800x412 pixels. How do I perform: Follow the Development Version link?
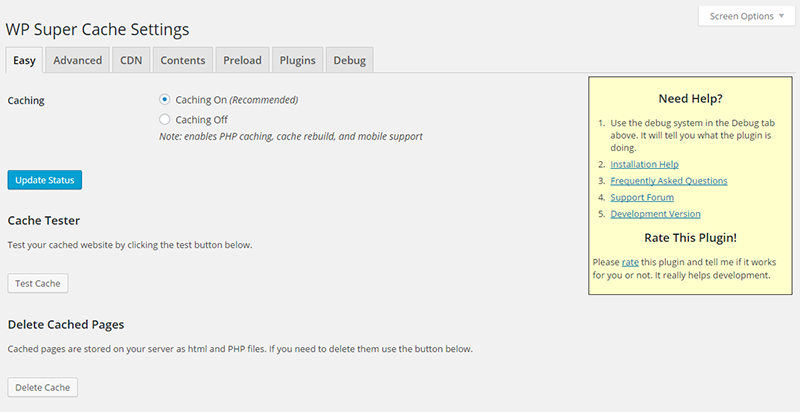click(x=655, y=214)
